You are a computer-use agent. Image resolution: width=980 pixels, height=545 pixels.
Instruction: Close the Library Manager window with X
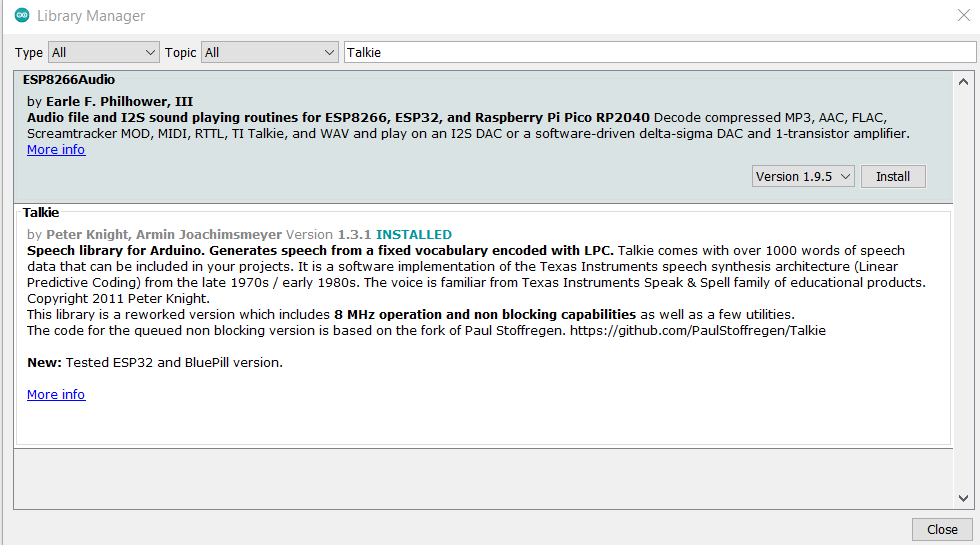(x=964, y=15)
